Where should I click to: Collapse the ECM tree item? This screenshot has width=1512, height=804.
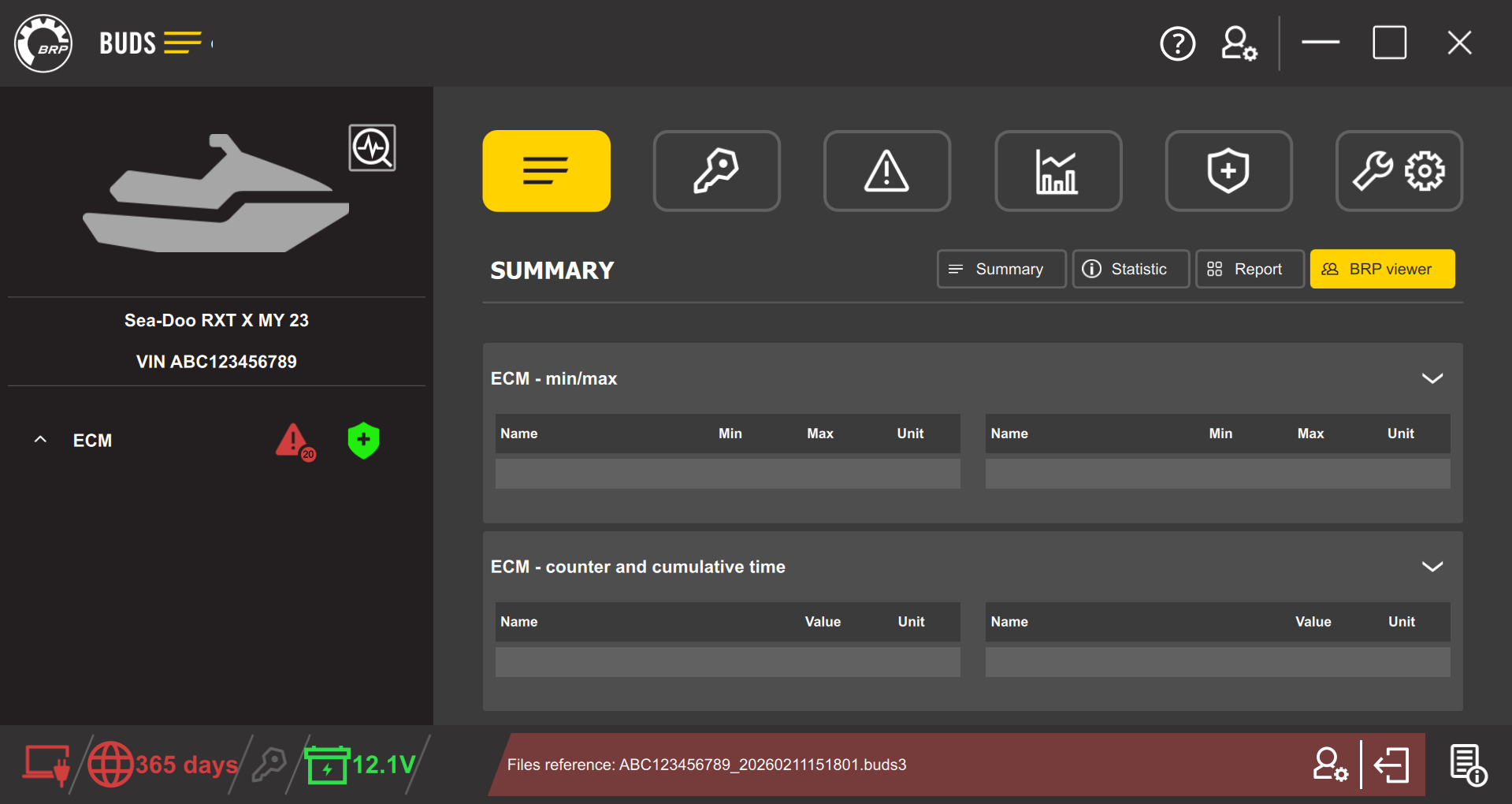(x=41, y=440)
